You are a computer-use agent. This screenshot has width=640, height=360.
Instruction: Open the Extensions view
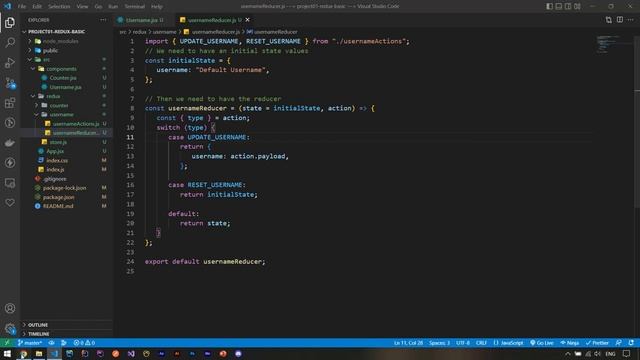click(x=10, y=103)
